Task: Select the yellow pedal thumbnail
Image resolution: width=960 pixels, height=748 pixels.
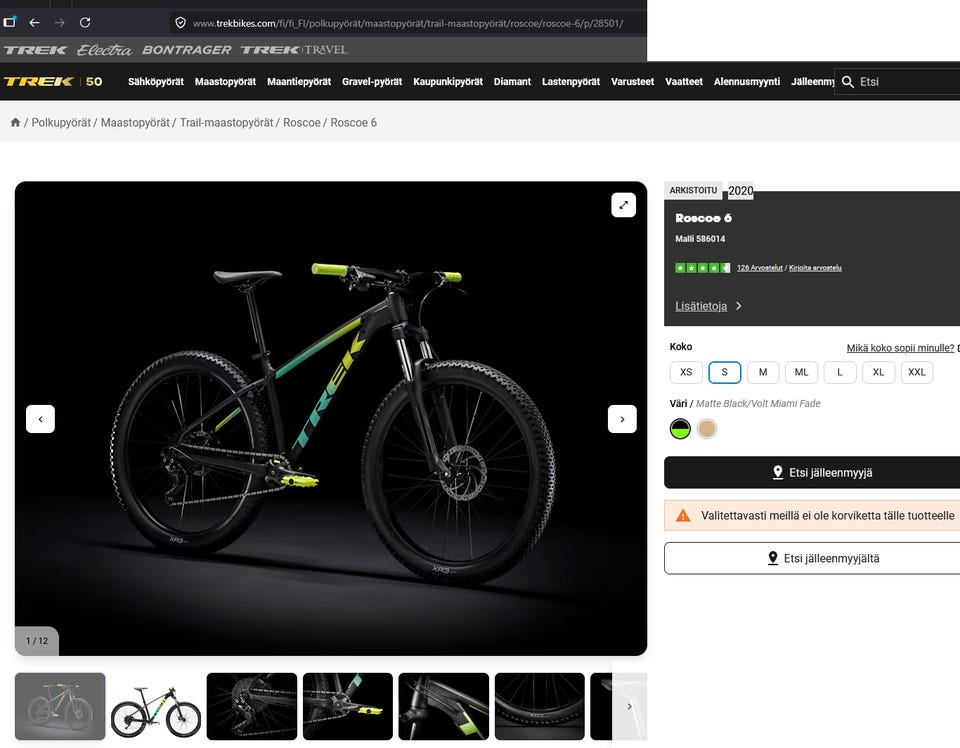Action: (x=348, y=706)
